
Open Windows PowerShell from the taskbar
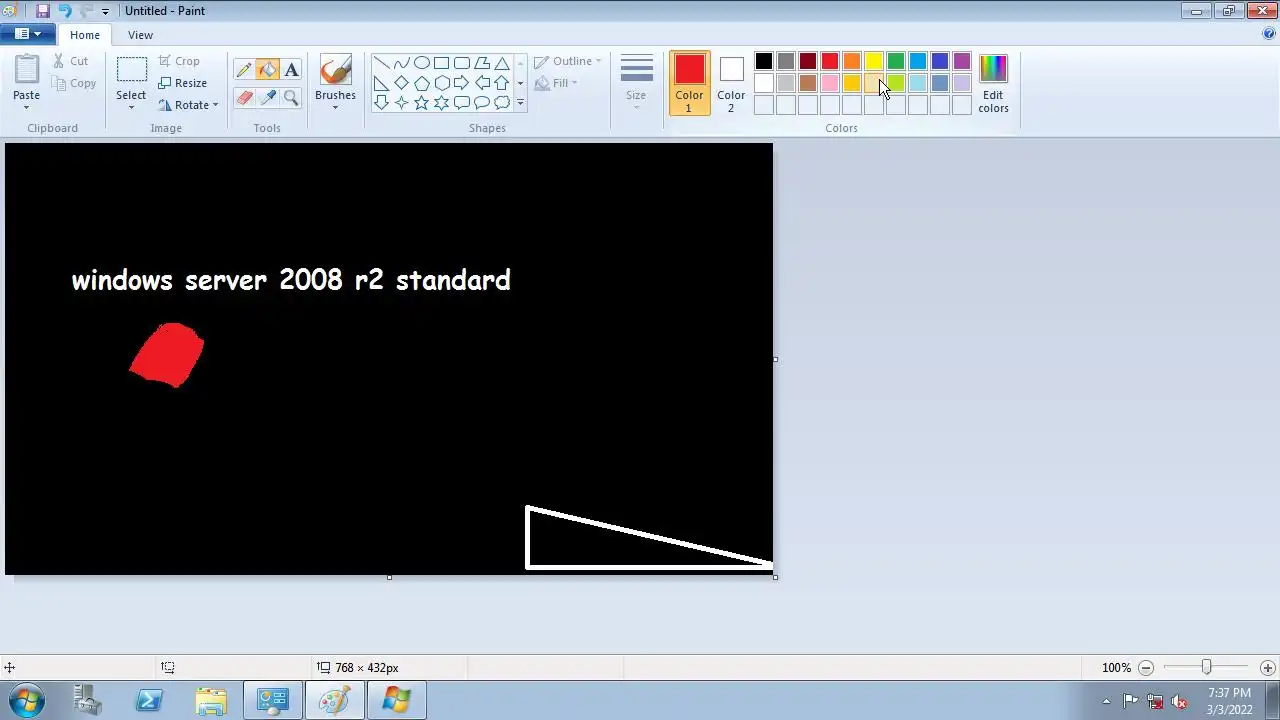(149, 700)
